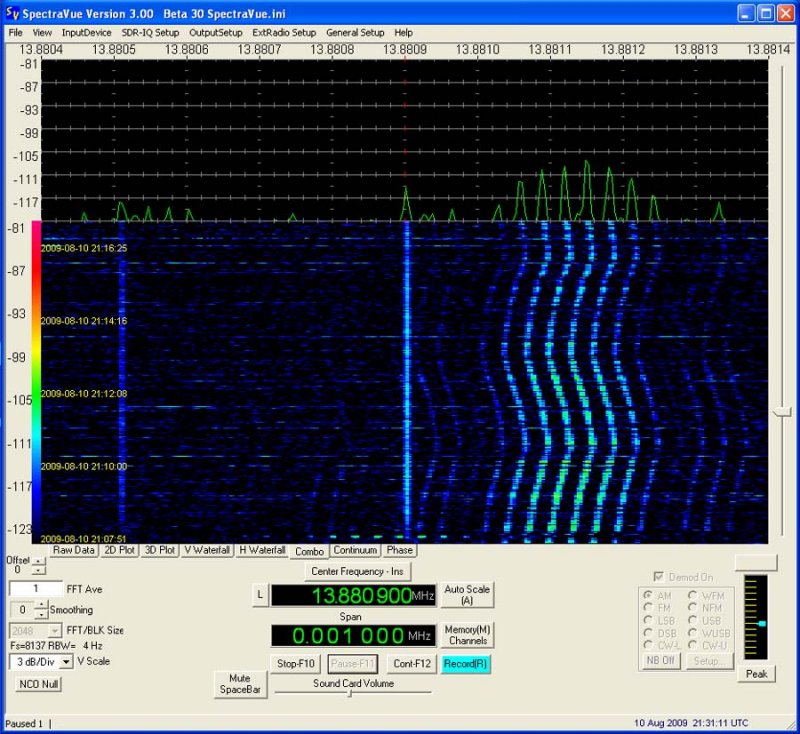Viewport: 800px width, 734px height.
Task: Select the AM demodulation radio button
Action: [x=648, y=595]
